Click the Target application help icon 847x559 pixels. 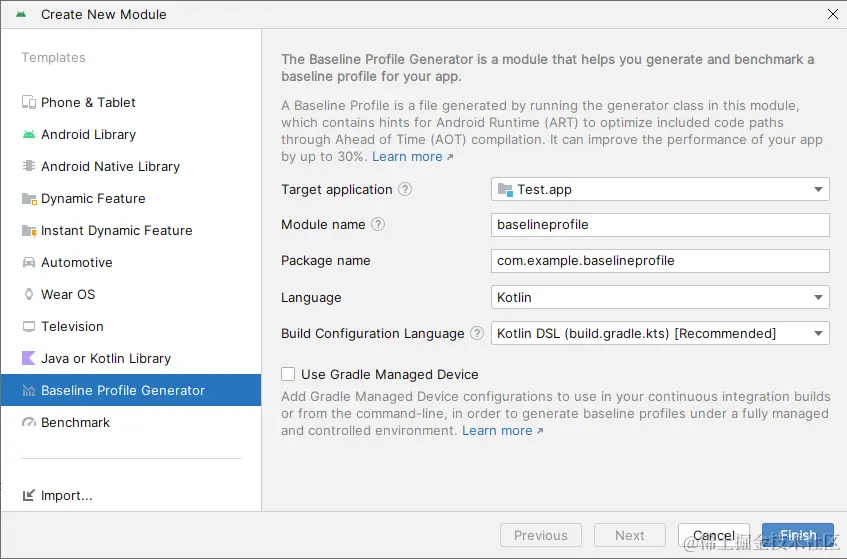click(405, 189)
